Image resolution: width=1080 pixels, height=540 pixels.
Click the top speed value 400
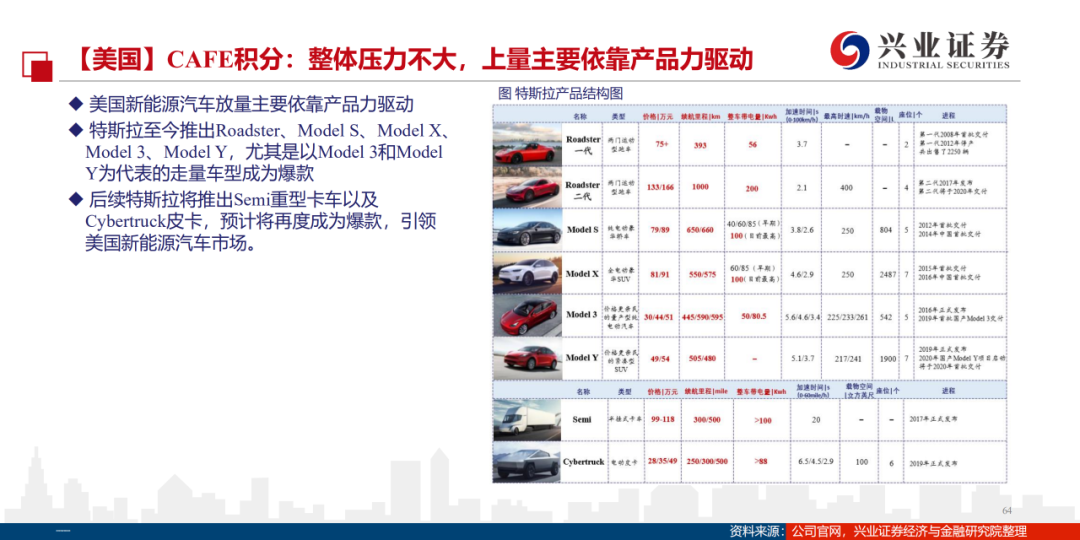click(x=847, y=188)
